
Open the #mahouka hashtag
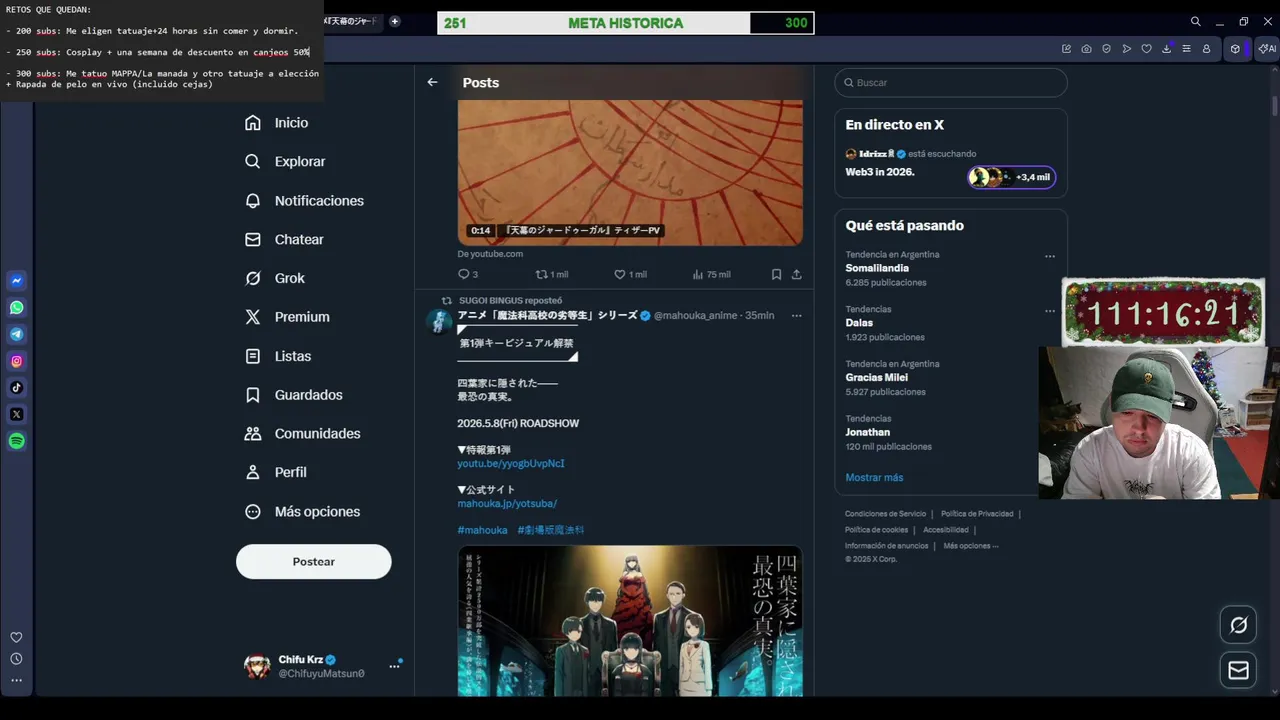(x=482, y=530)
